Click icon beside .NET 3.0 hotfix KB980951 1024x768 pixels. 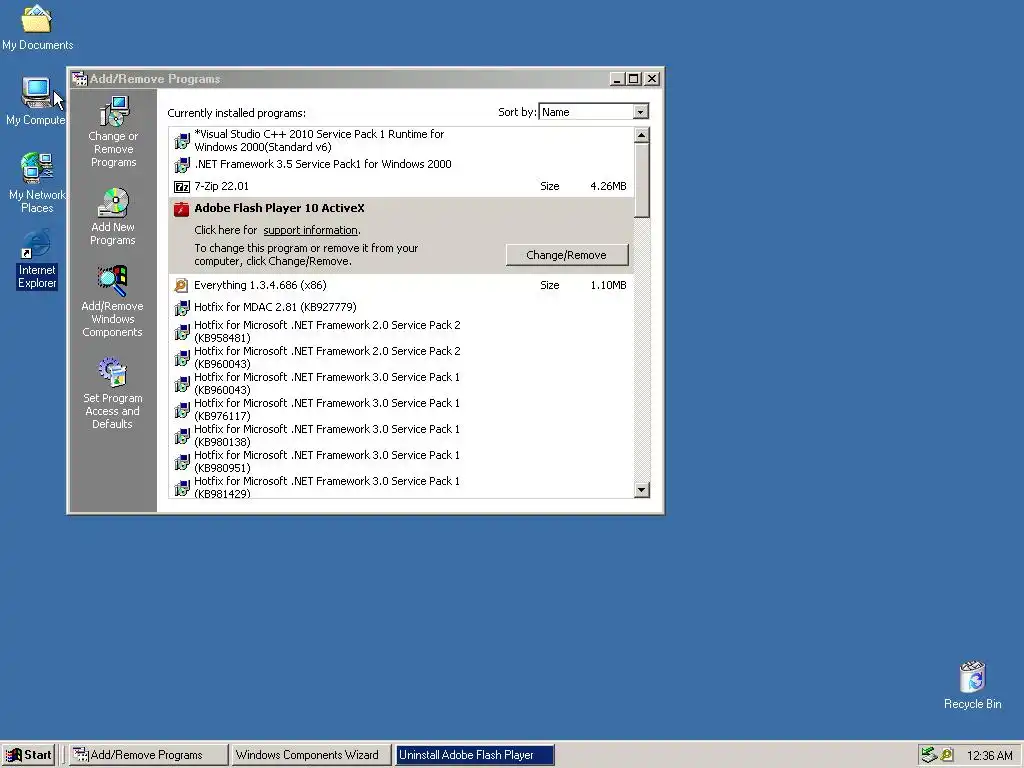(182, 462)
